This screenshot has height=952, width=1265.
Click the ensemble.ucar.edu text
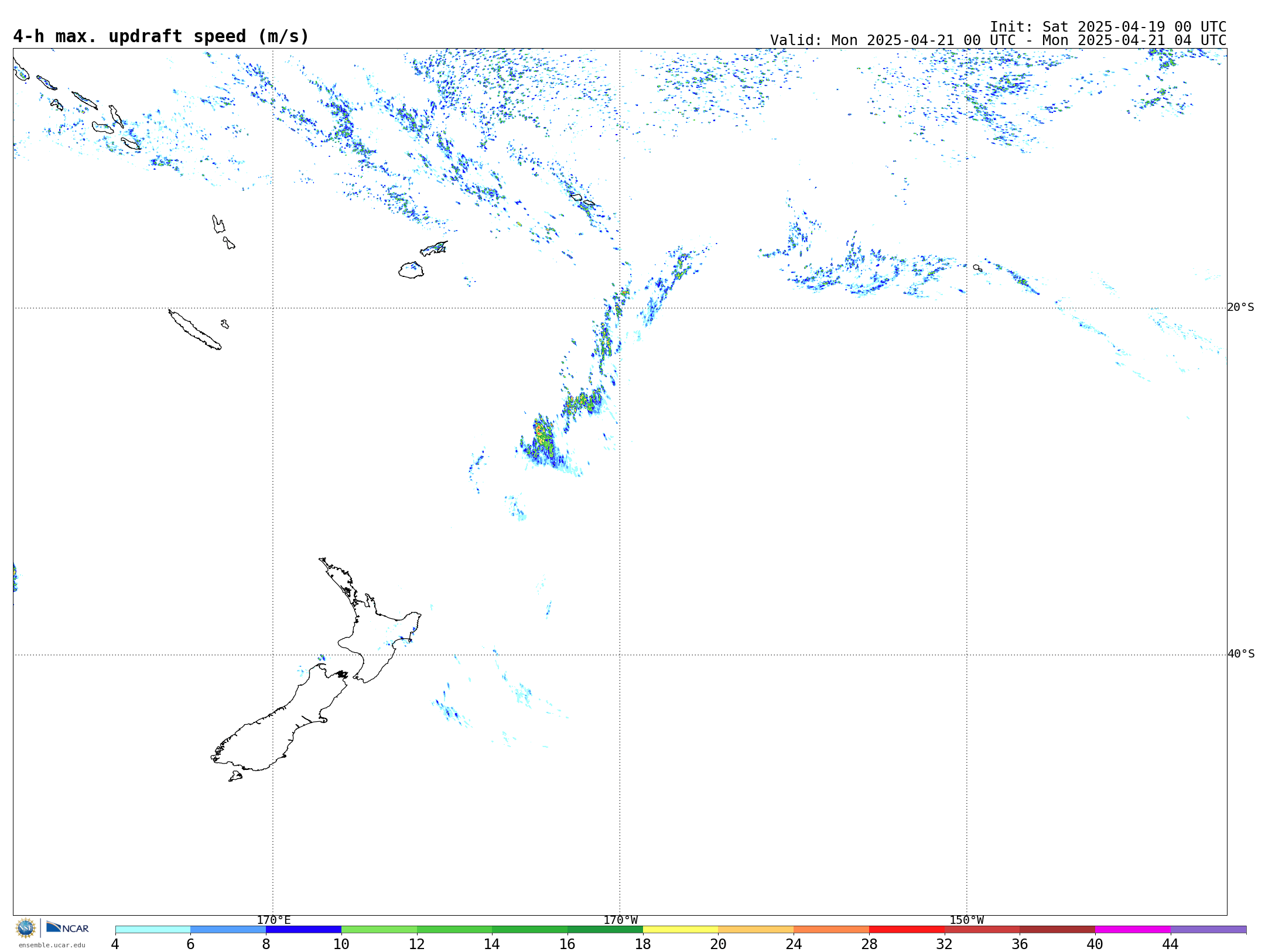[52, 945]
